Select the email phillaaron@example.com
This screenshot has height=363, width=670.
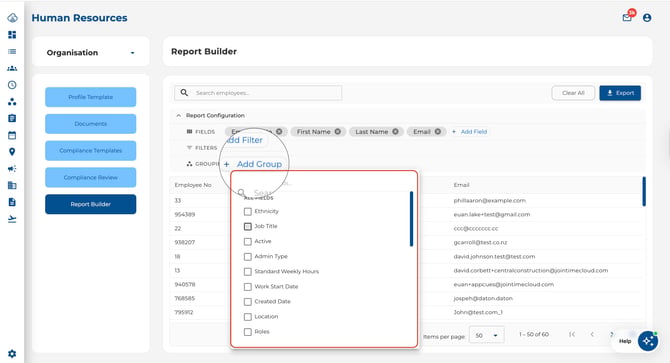490,200
